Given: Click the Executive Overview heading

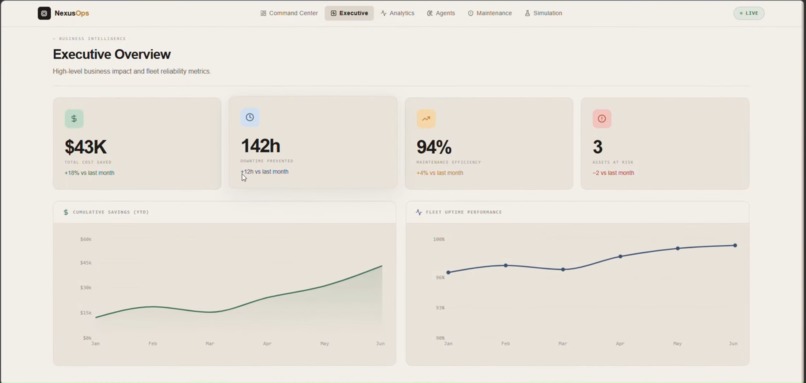Looking at the screenshot, I should [112, 54].
